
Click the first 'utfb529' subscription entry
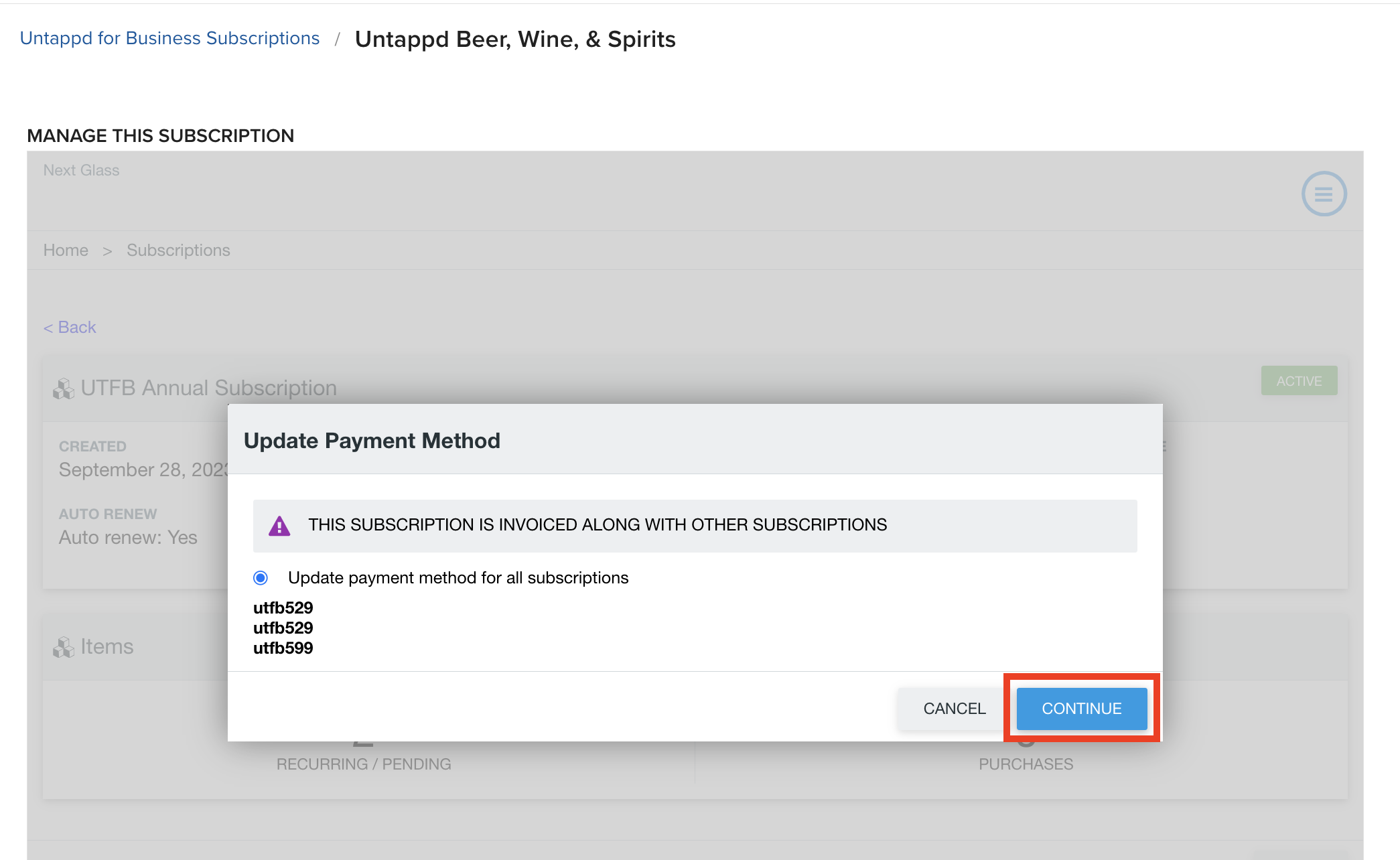283,607
